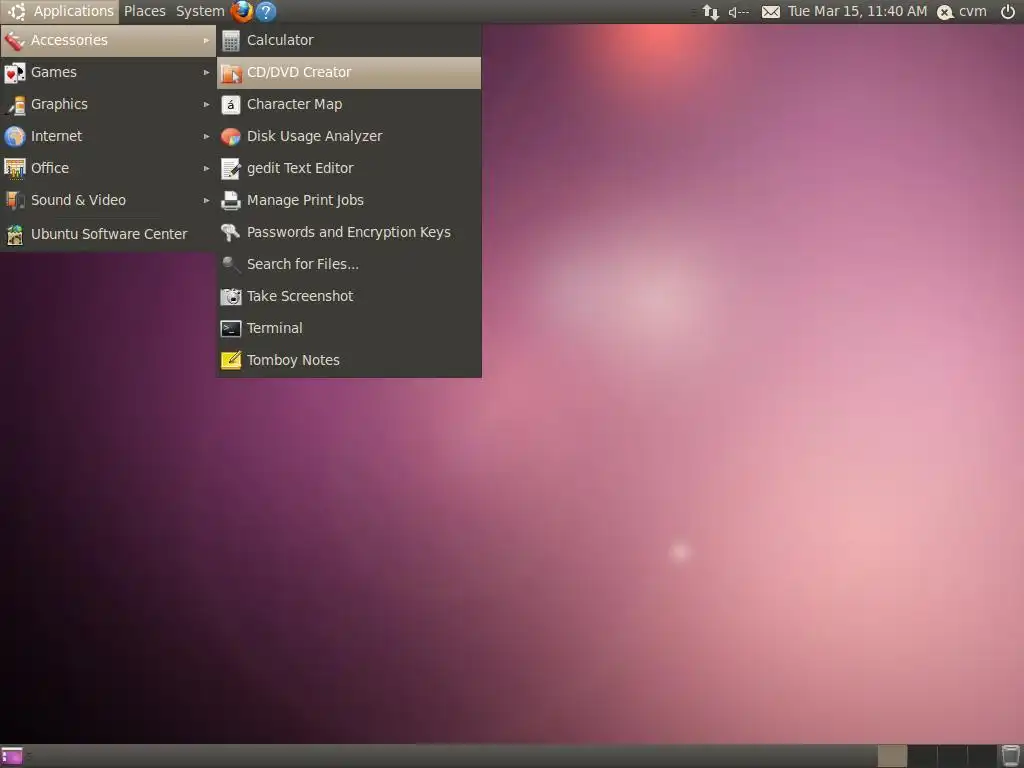The width and height of the screenshot is (1024, 768).
Task: Click the power session icon
Action: pyautogui.click(x=1008, y=11)
